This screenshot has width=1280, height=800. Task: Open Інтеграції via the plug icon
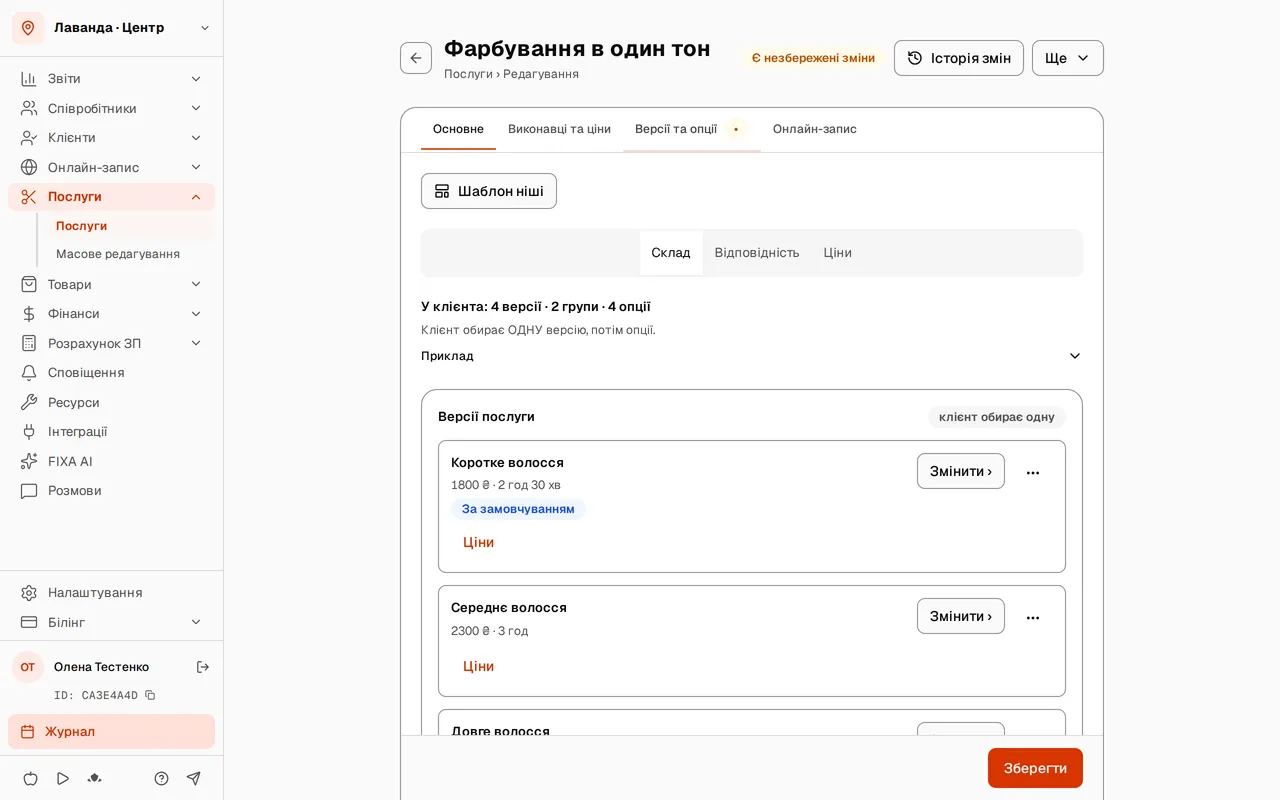(29, 432)
